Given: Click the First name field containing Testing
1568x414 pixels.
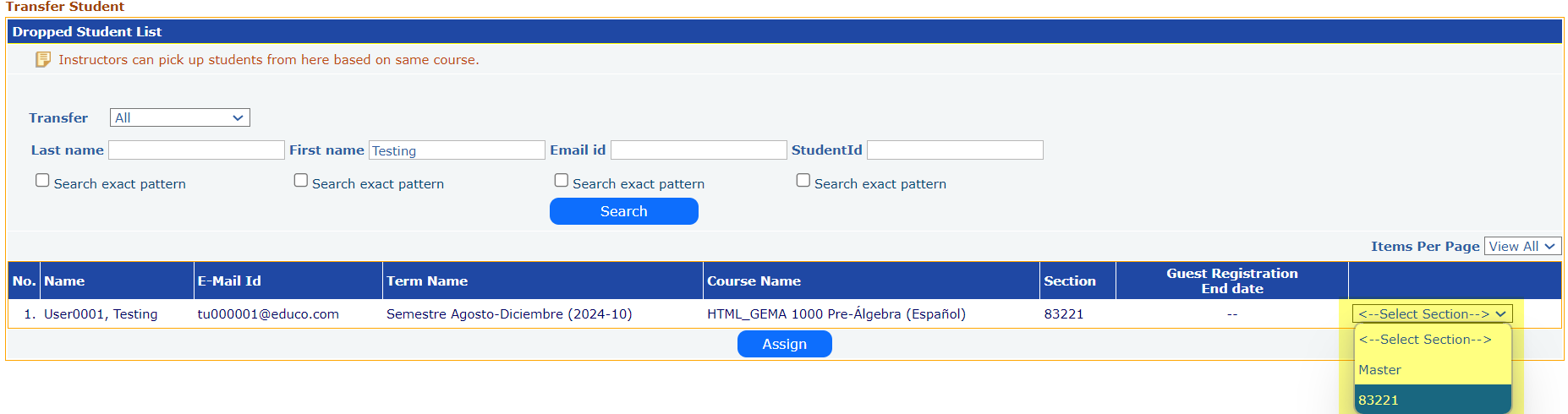Looking at the screenshot, I should [457, 150].
